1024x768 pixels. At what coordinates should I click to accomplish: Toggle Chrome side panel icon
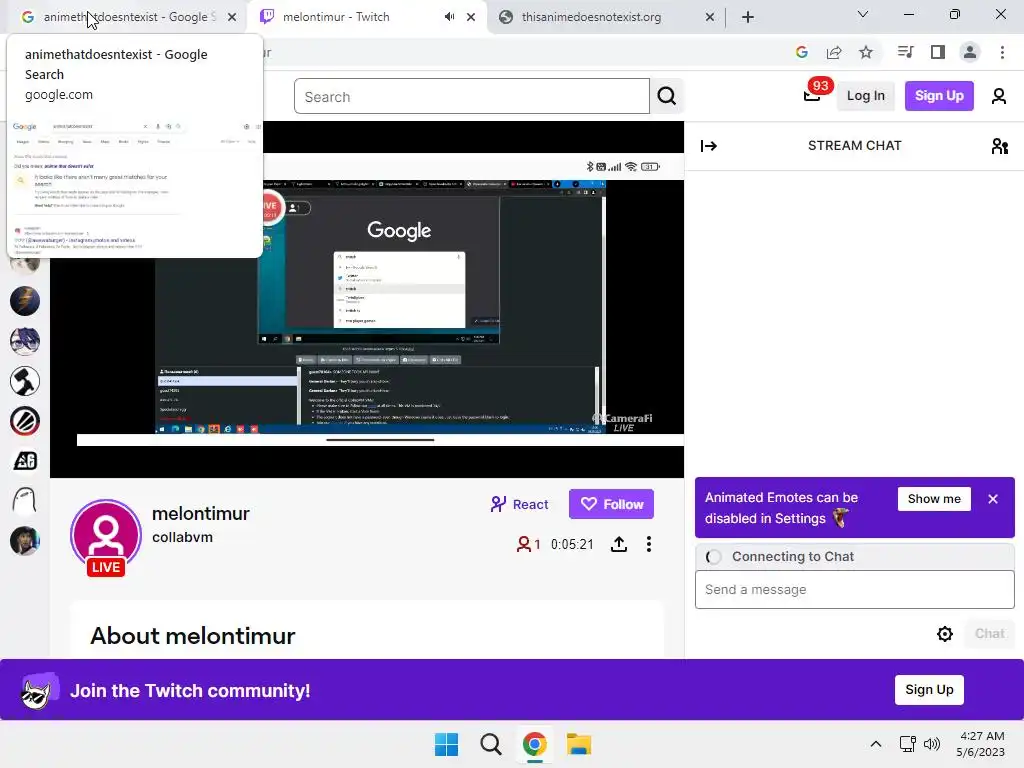click(938, 52)
